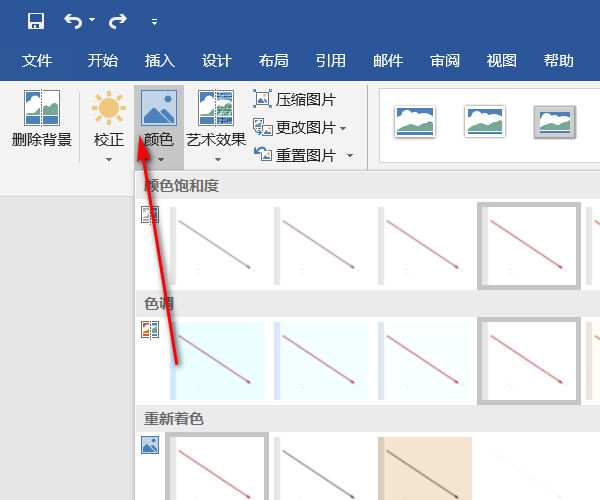
Task: Select the gray-framed third picture style
Action: 555,122
